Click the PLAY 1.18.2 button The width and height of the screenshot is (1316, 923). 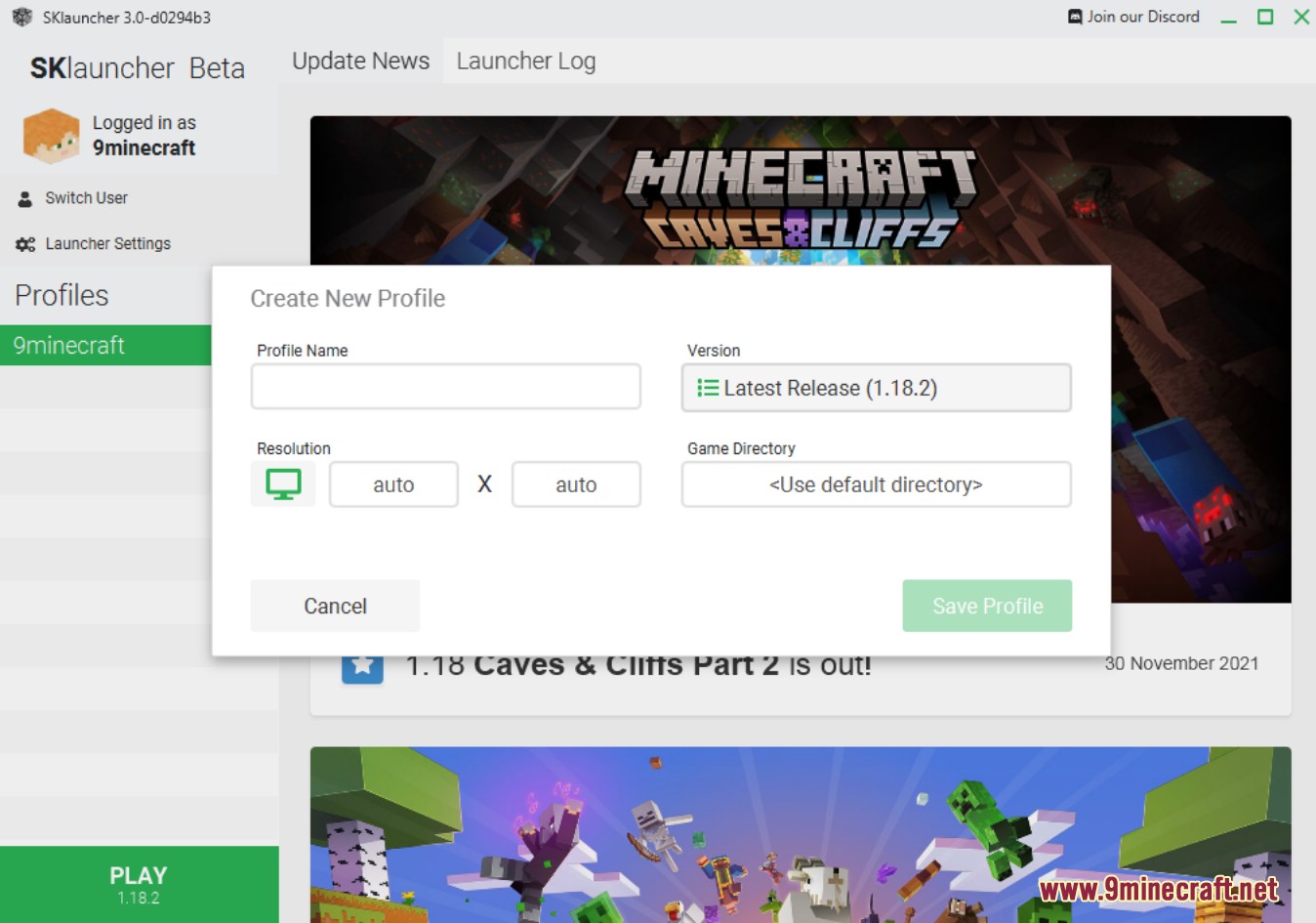139,884
